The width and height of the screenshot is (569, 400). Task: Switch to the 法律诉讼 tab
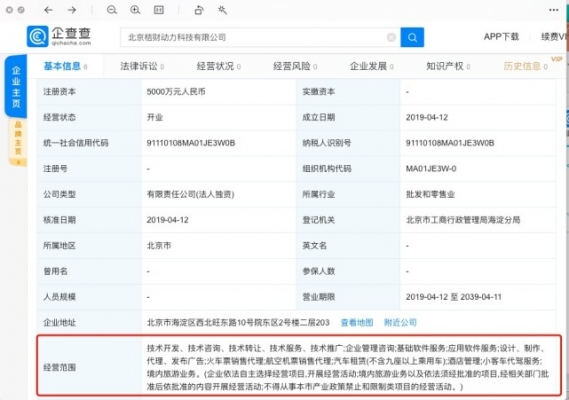142,66
